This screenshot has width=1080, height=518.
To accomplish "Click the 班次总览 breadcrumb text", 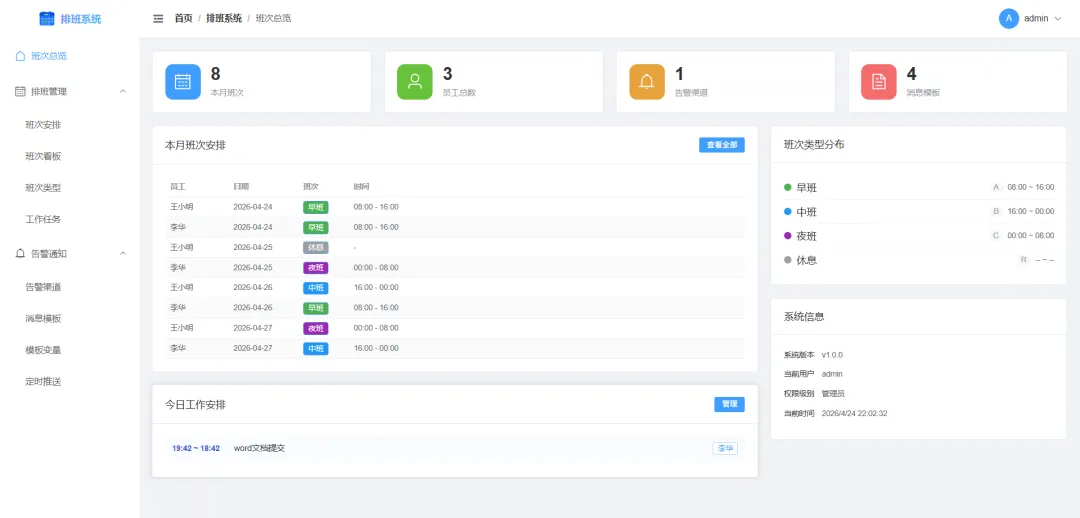I will (273, 19).
